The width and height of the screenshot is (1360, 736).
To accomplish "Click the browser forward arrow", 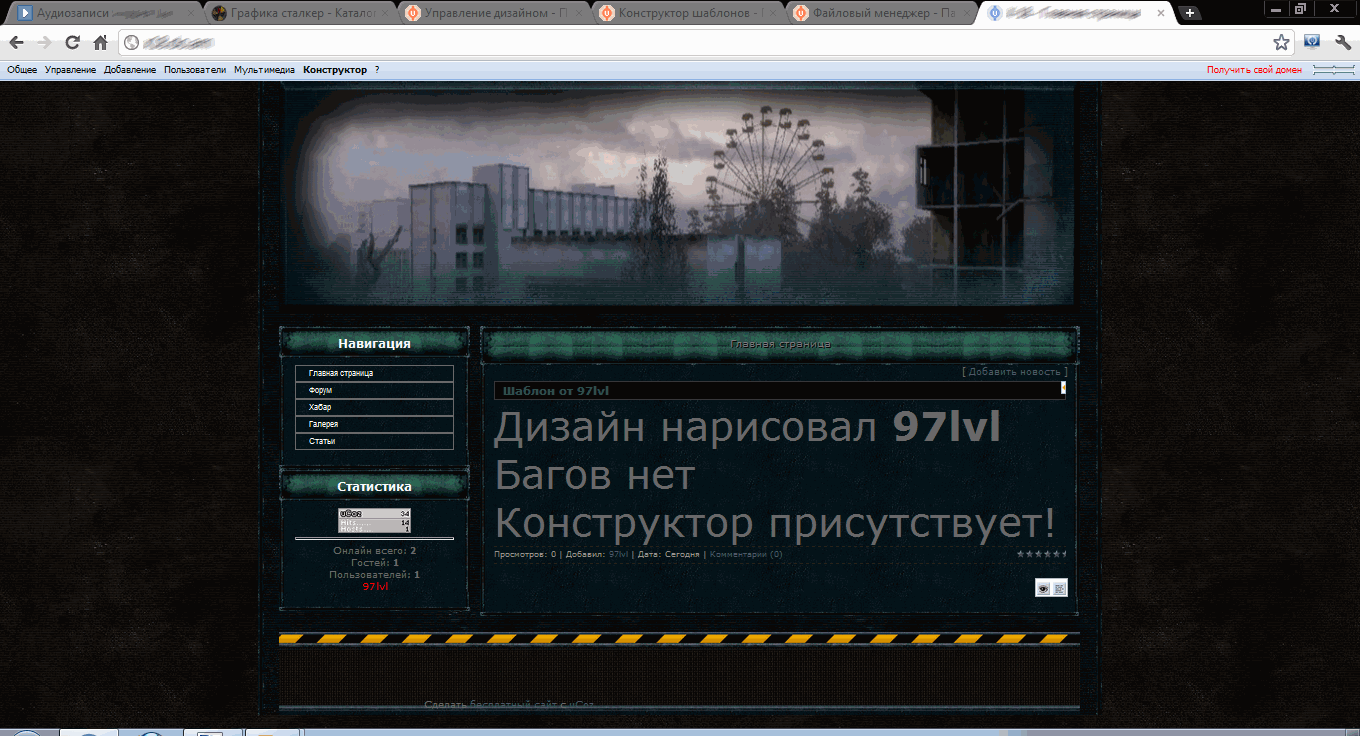I will [44, 43].
